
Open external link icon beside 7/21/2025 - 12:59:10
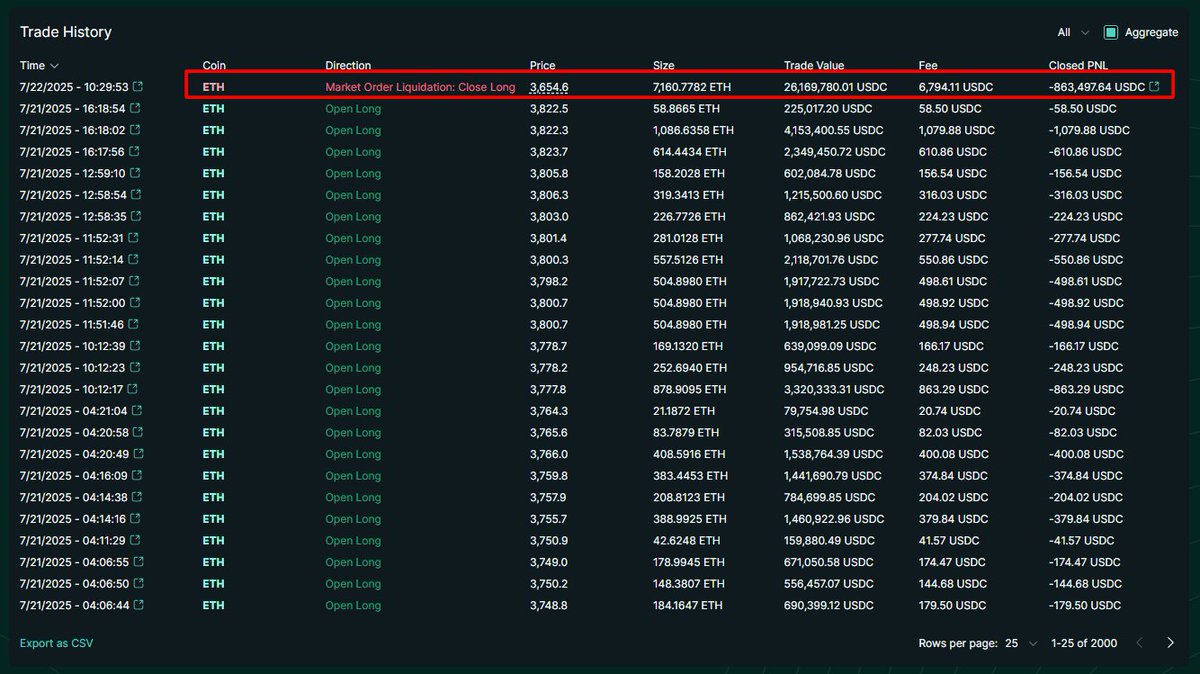point(135,173)
